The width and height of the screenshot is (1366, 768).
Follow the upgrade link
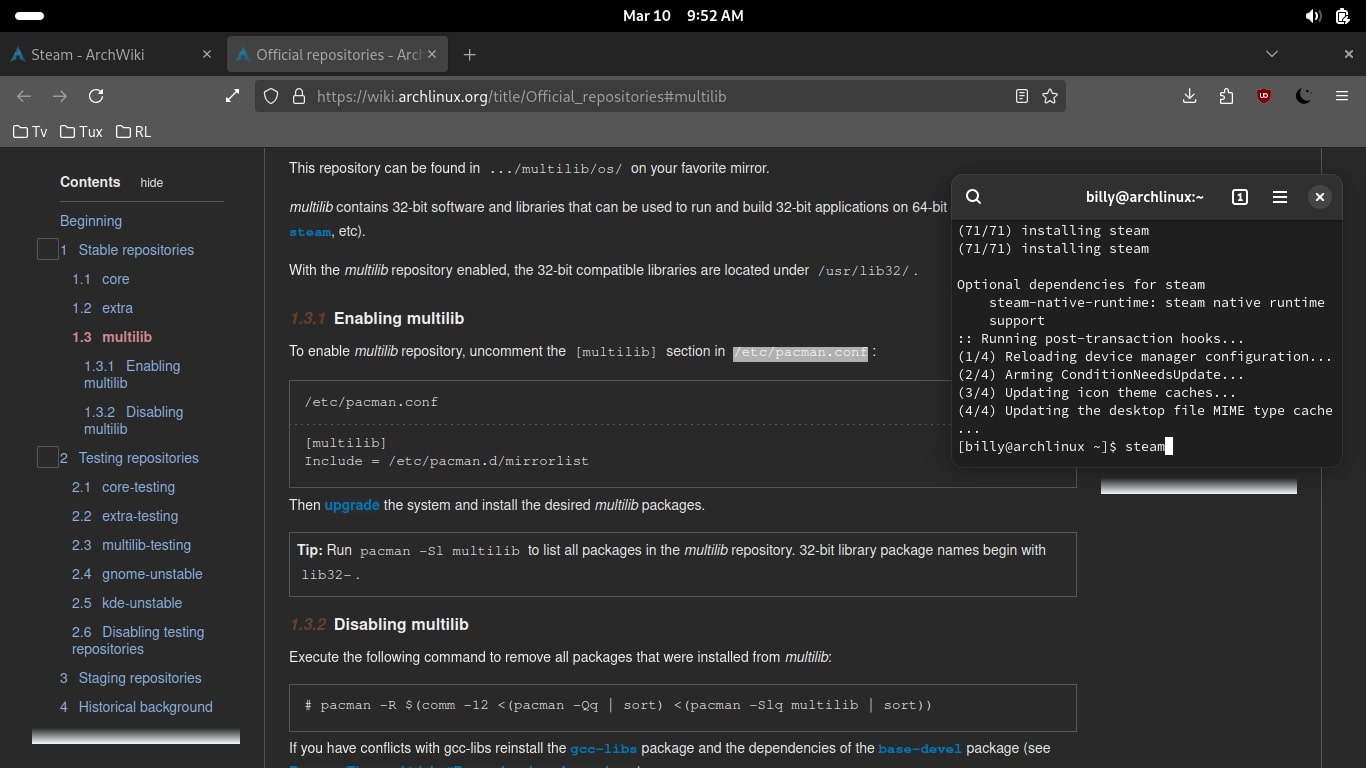click(352, 505)
